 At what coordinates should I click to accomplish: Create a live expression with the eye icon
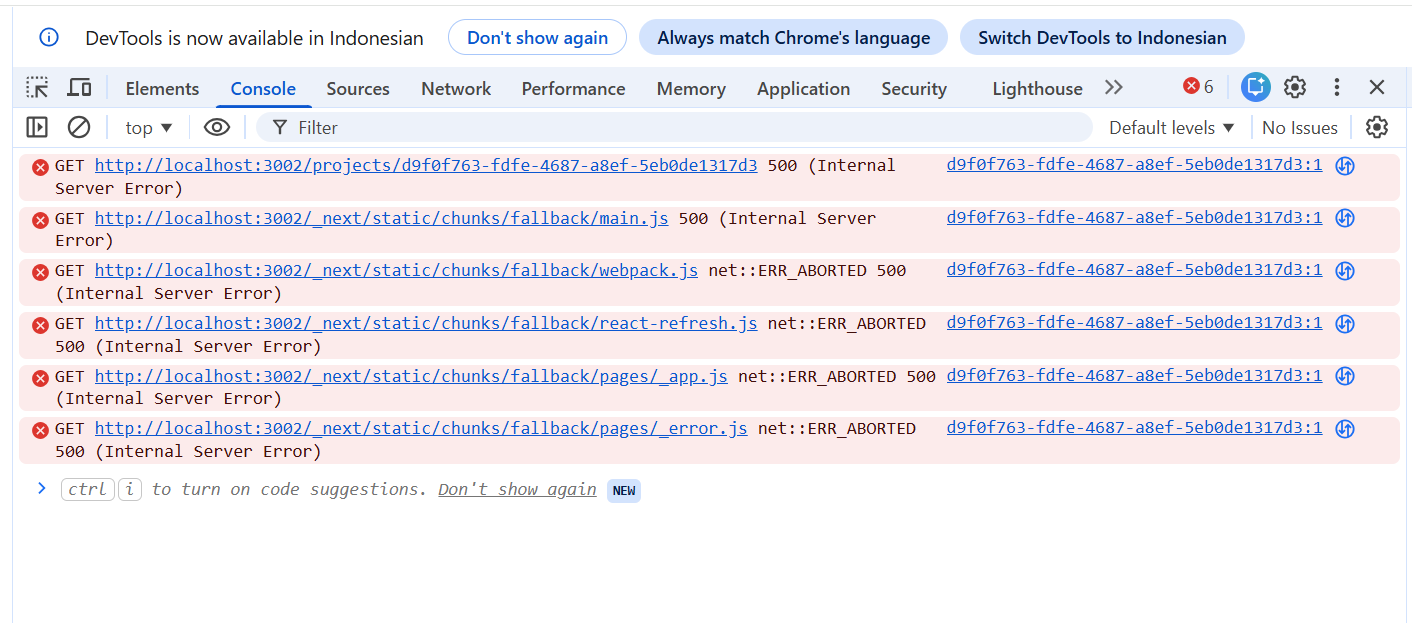pos(217,127)
